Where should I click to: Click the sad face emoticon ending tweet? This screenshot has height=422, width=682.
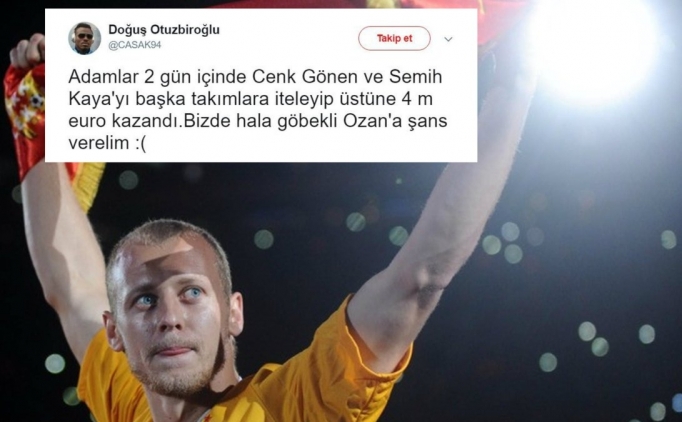[x=140, y=143]
